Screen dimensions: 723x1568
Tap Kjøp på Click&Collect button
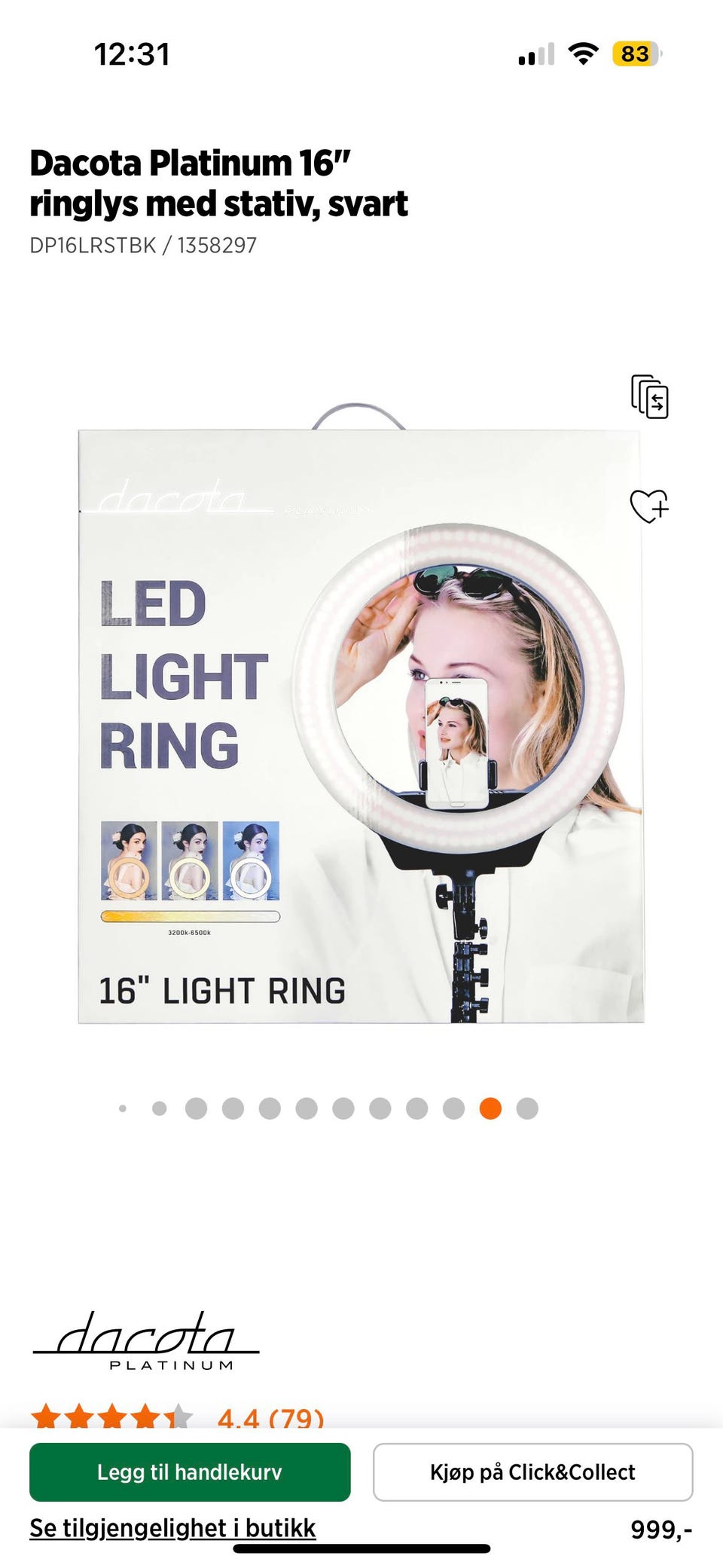(x=532, y=1472)
